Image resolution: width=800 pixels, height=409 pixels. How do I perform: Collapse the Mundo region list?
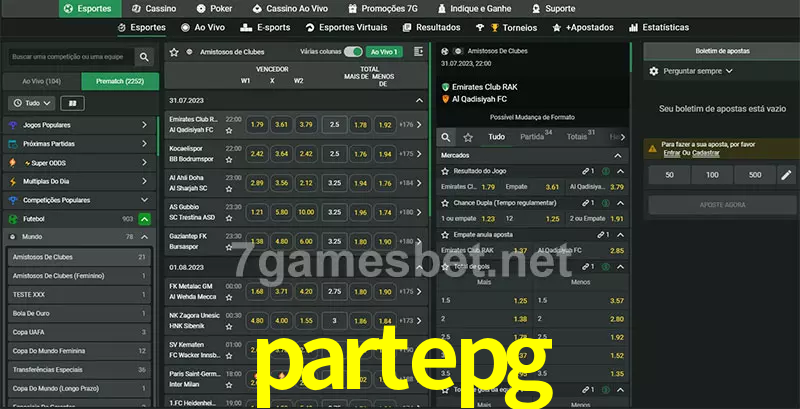pyautogui.click(x=144, y=237)
